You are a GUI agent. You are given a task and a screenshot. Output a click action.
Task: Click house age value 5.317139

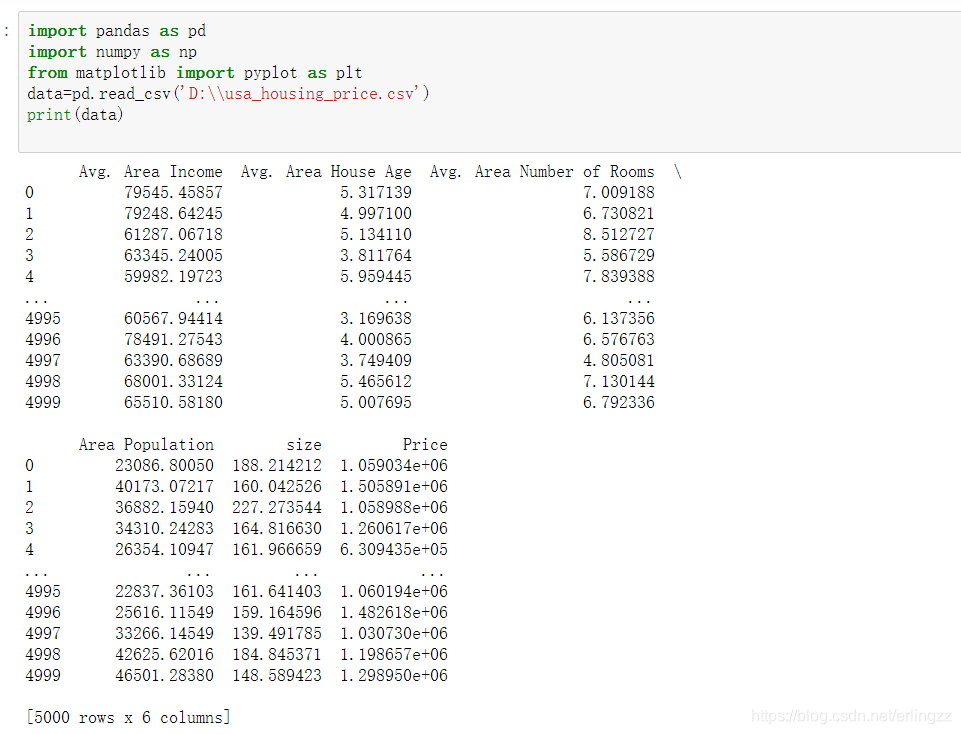pos(376,192)
